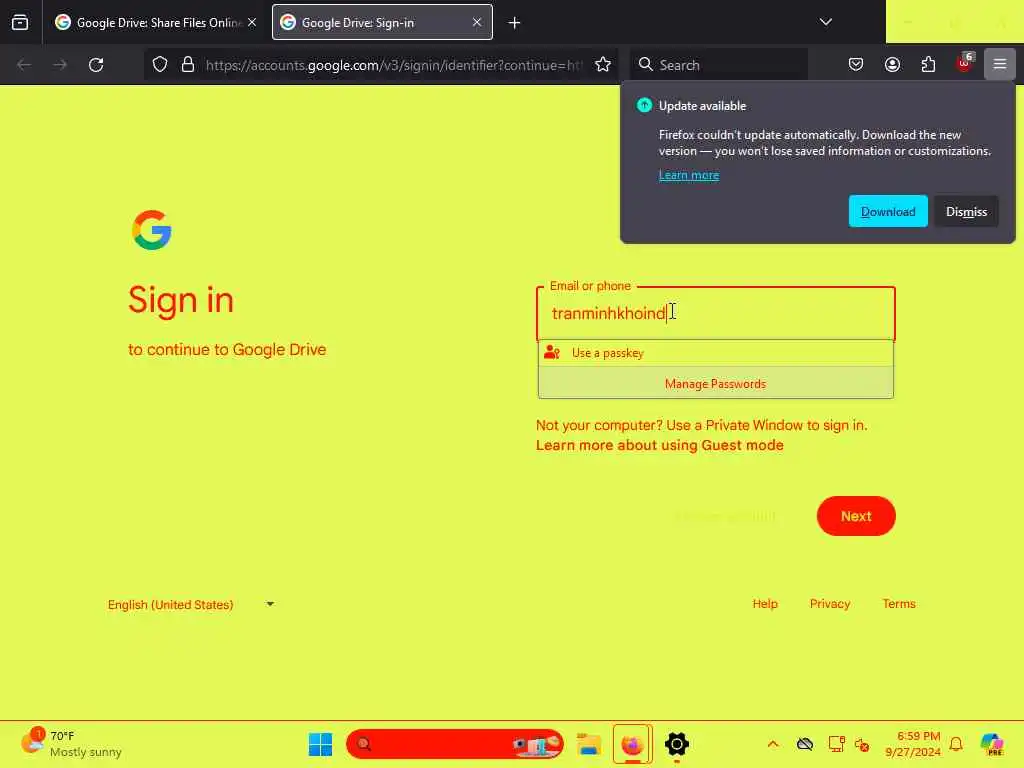This screenshot has width=1024, height=768.
Task: Open Manage Passwords entry
Action: 716,383
